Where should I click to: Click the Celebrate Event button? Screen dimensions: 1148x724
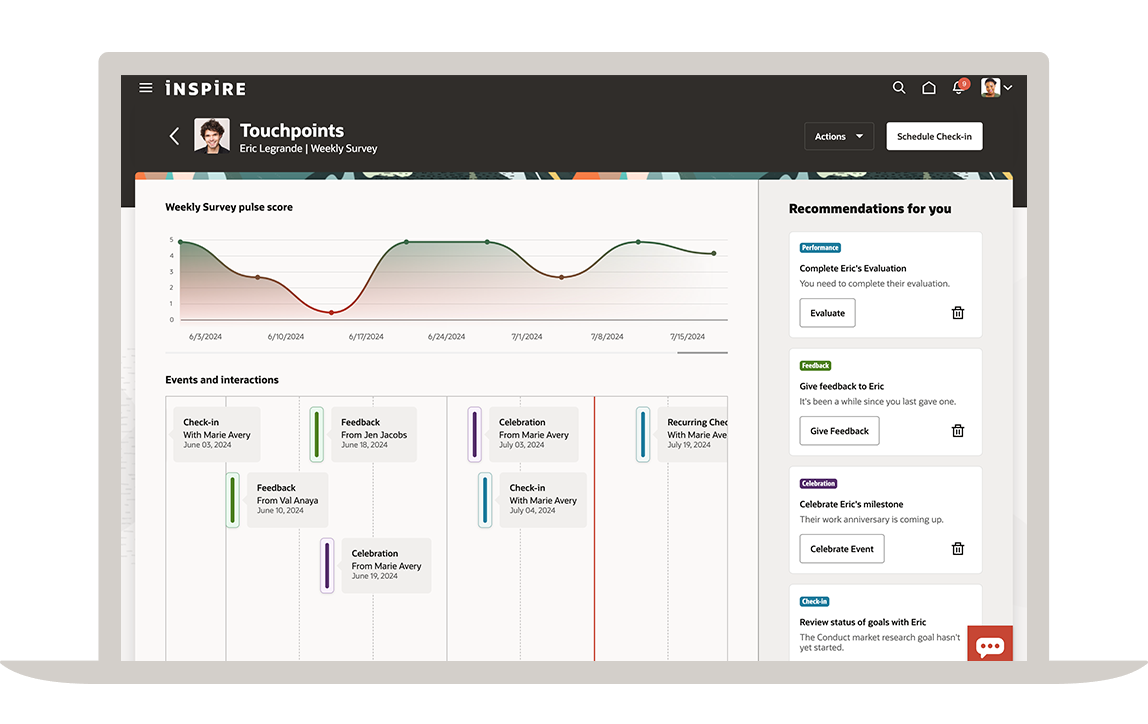841,548
